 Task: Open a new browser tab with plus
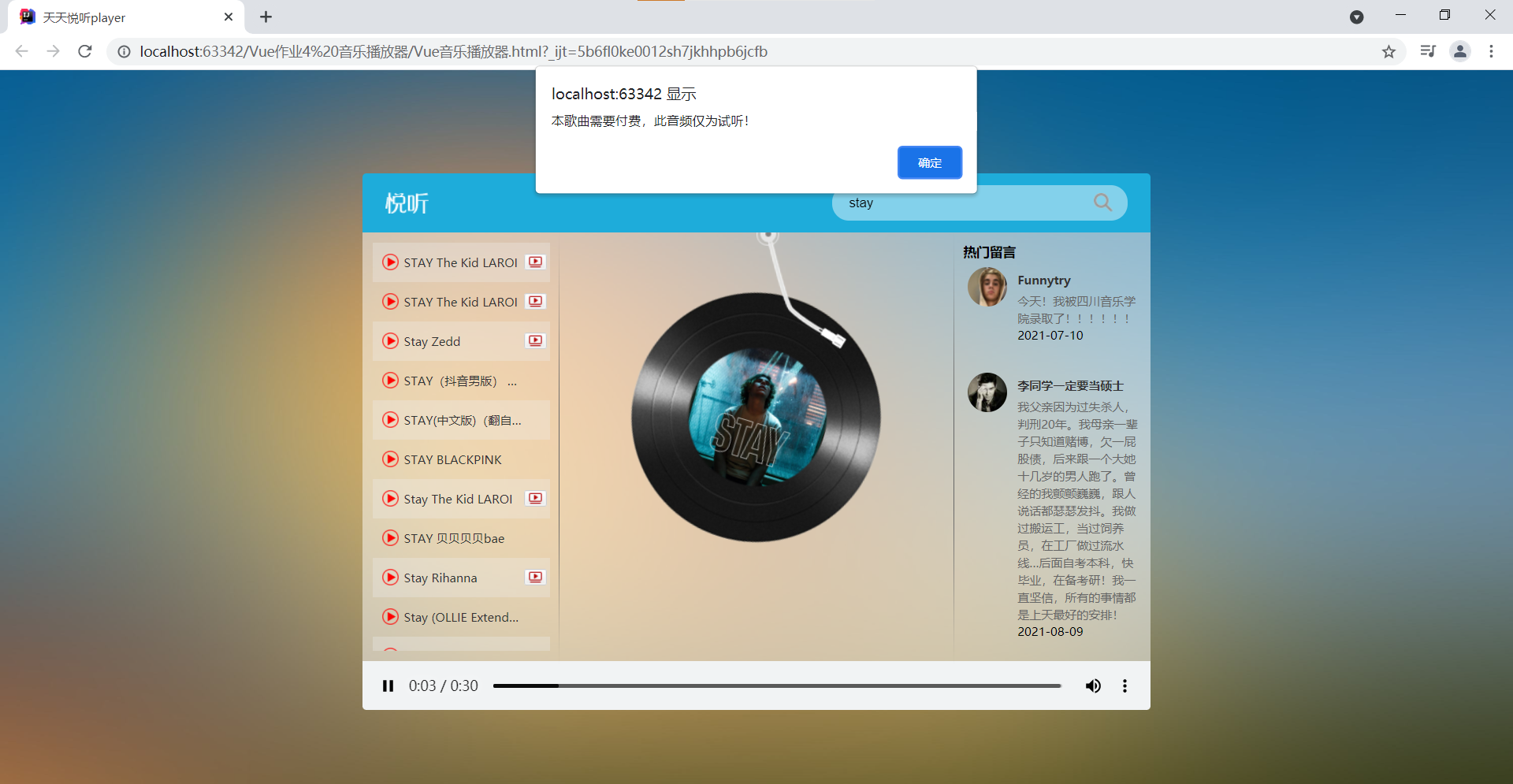pos(266,17)
